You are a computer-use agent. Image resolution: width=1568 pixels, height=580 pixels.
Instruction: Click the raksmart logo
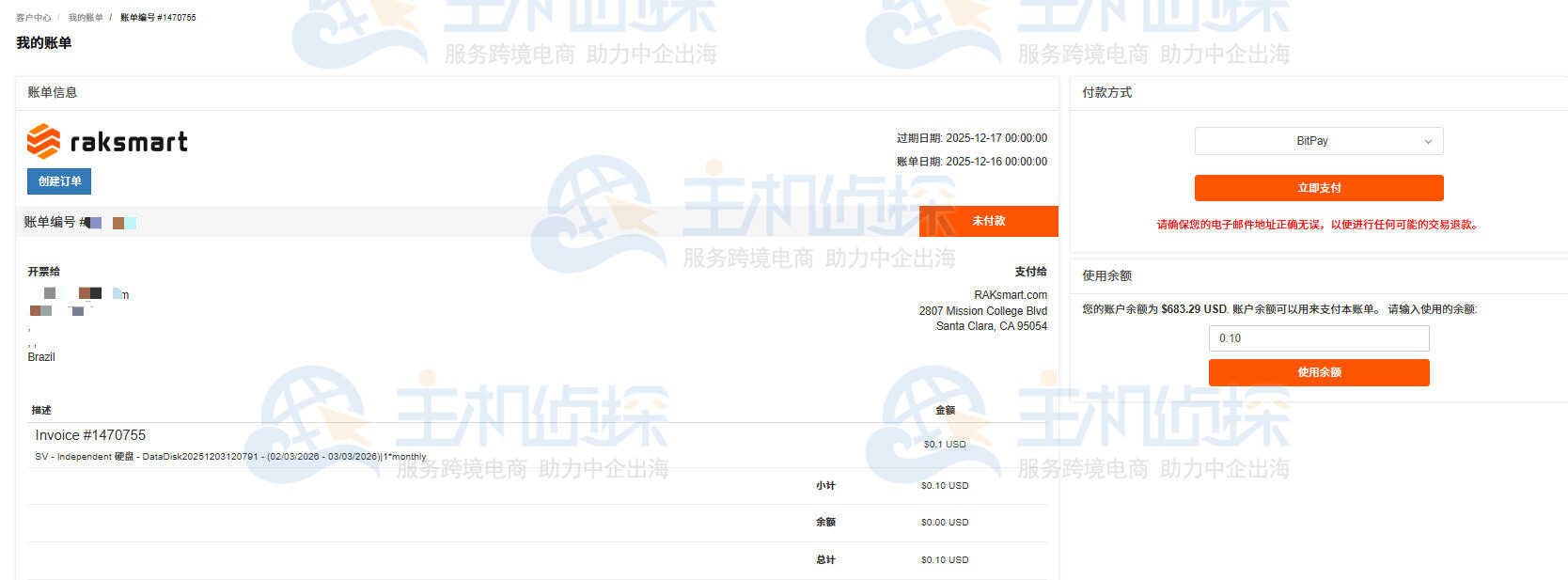click(x=107, y=142)
